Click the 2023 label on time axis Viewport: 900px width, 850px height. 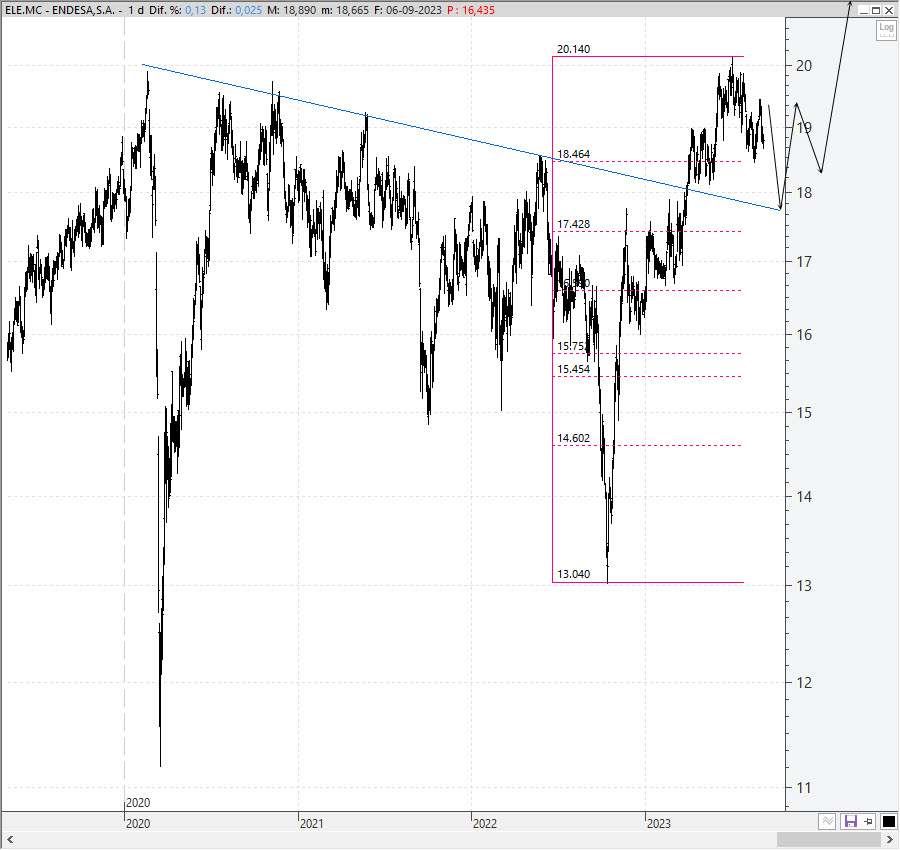[658, 824]
